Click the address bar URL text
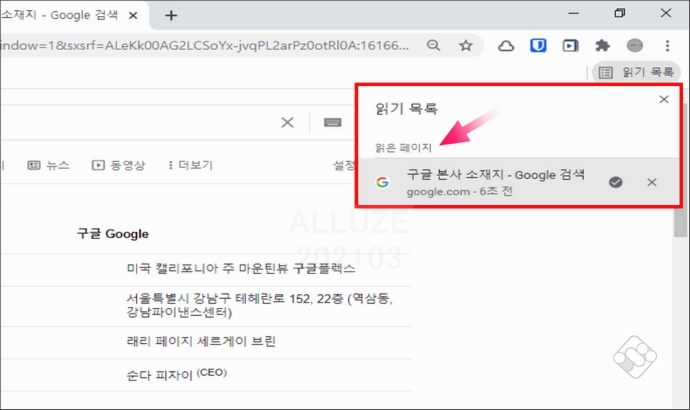This screenshot has width=690, height=410. (x=205, y=45)
